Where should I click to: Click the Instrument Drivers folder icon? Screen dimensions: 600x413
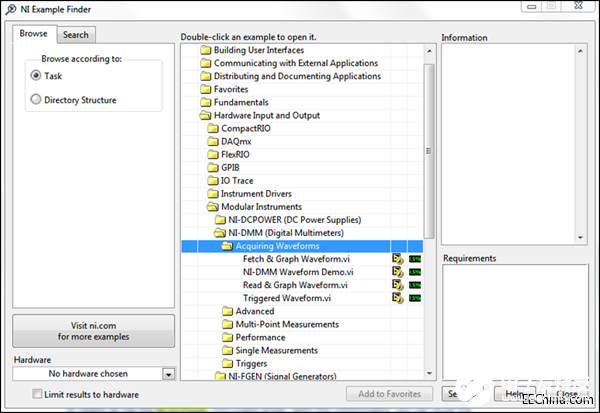point(213,194)
